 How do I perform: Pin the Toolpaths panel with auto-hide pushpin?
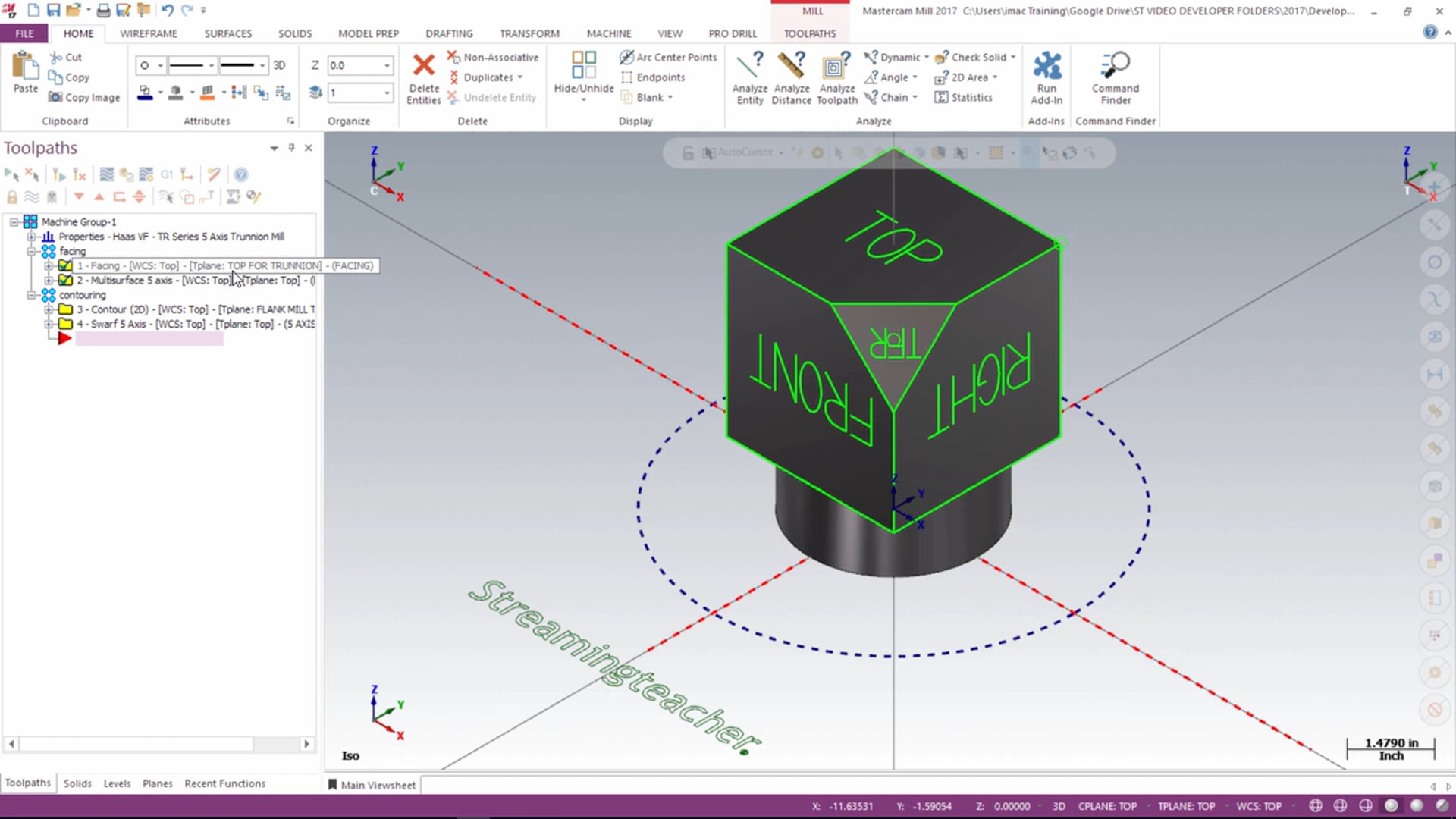point(291,148)
